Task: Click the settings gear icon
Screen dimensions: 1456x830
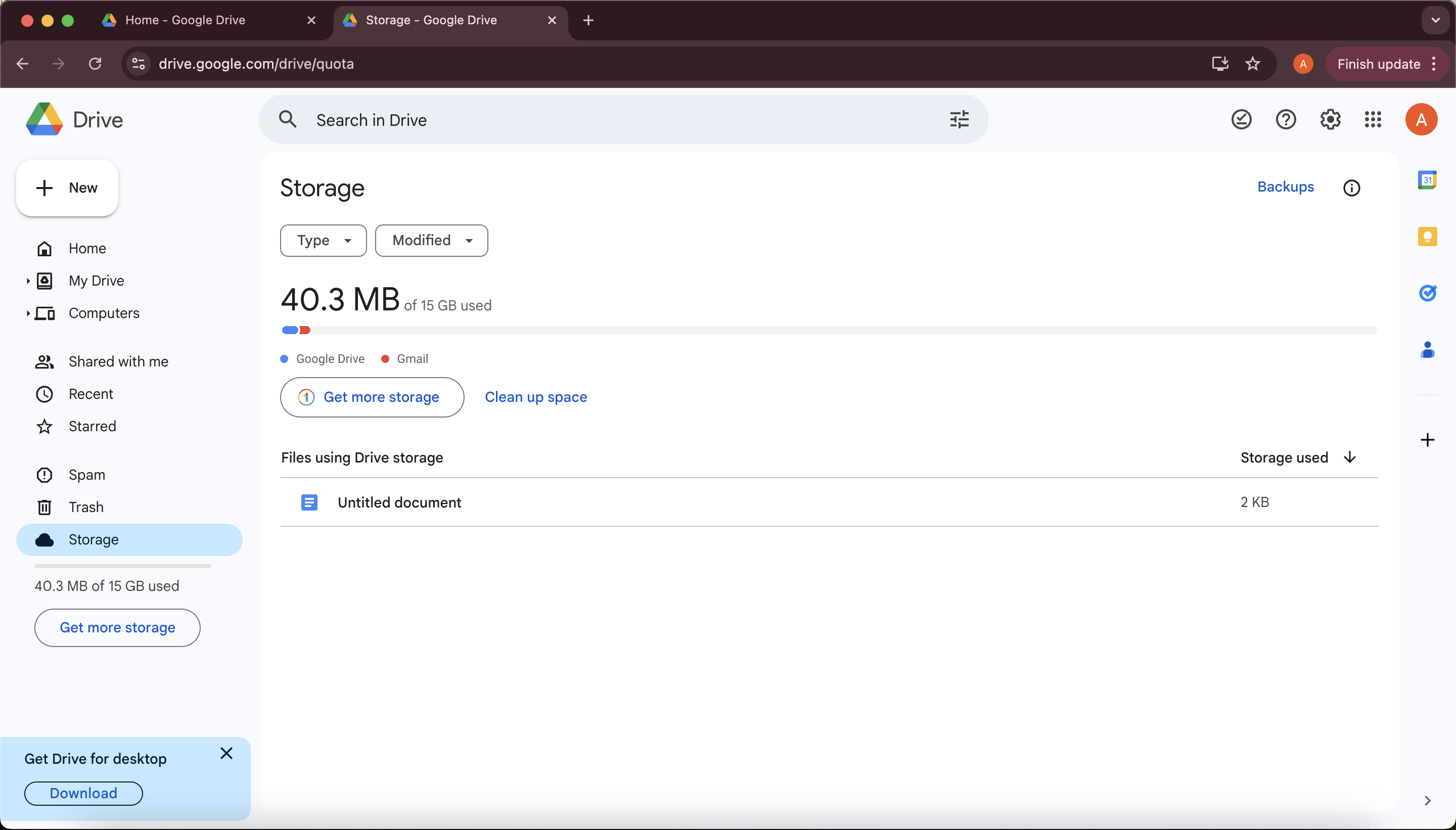Action: (x=1330, y=120)
